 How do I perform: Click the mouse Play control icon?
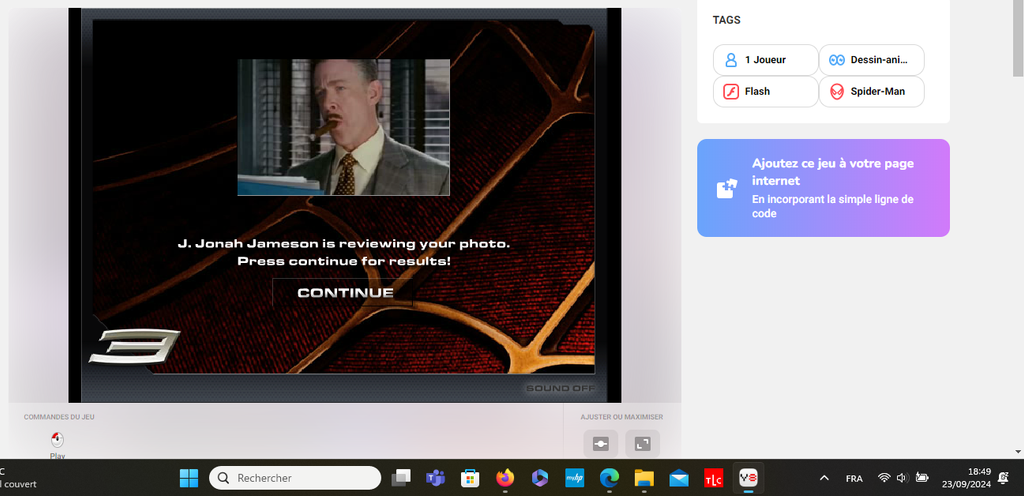tap(57, 440)
